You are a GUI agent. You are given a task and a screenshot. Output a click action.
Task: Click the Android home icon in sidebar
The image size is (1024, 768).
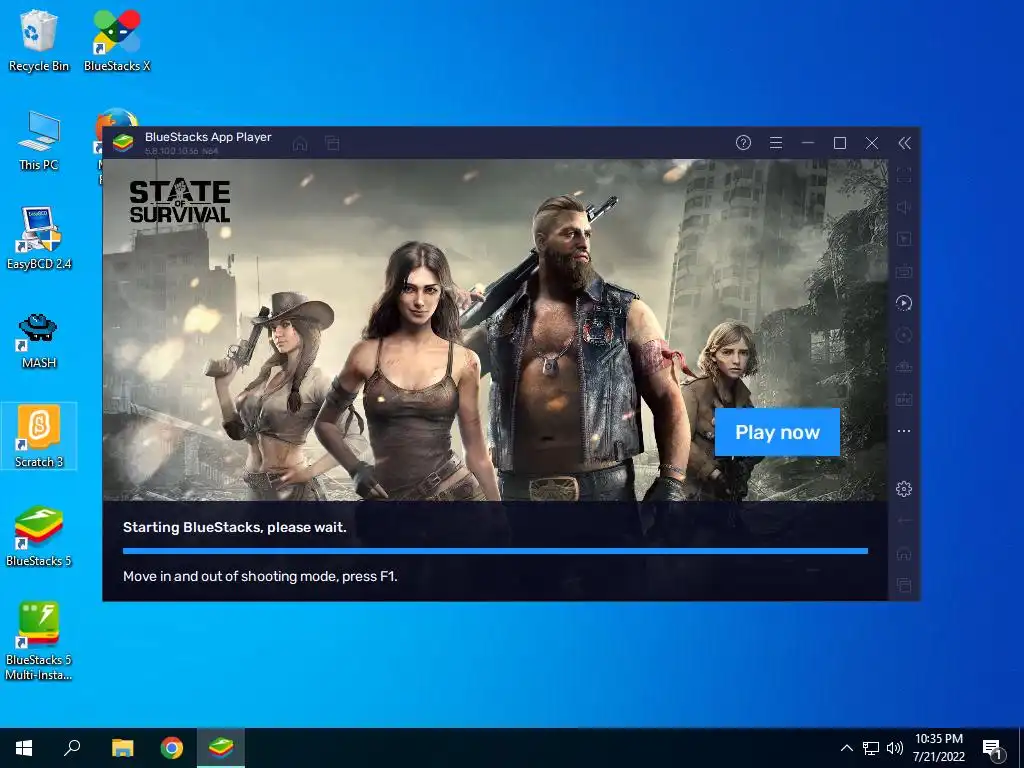pyautogui.click(x=904, y=554)
